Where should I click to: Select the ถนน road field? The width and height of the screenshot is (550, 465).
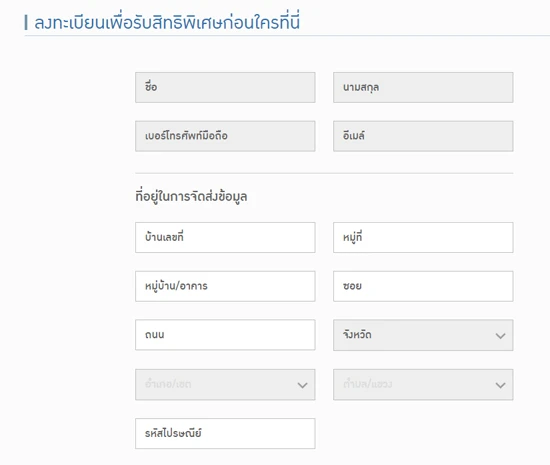click(x=225, y=335)
